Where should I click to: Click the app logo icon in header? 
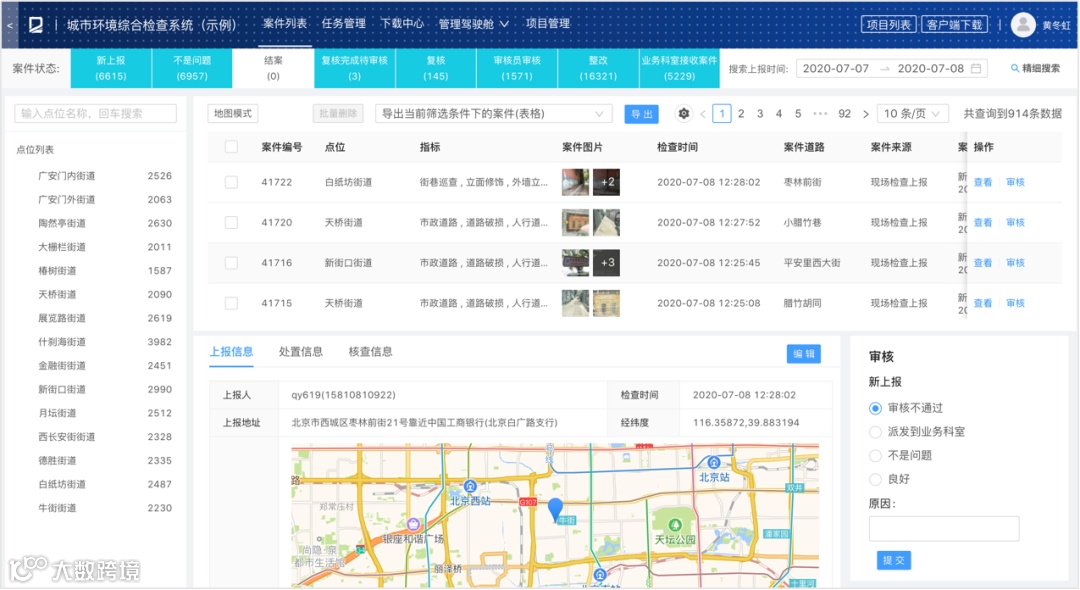point(35,25)
